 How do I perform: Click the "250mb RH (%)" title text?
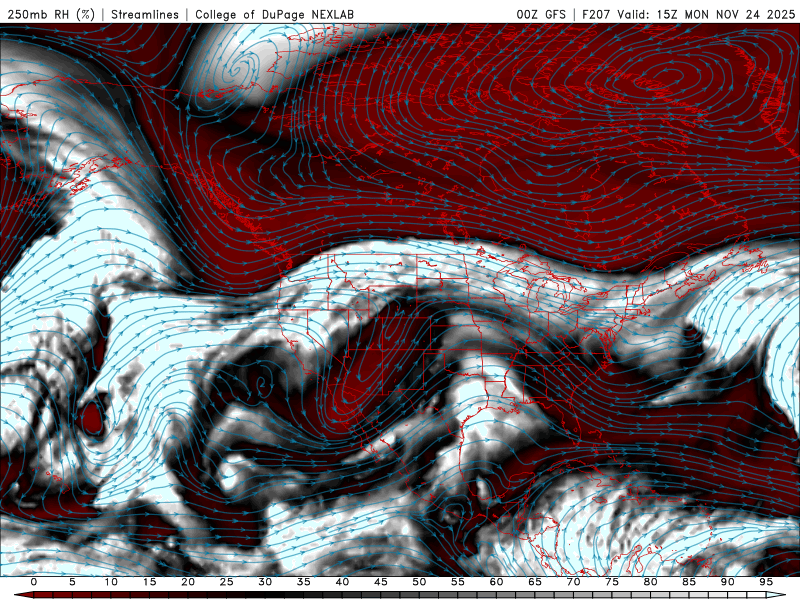point(51,14)
